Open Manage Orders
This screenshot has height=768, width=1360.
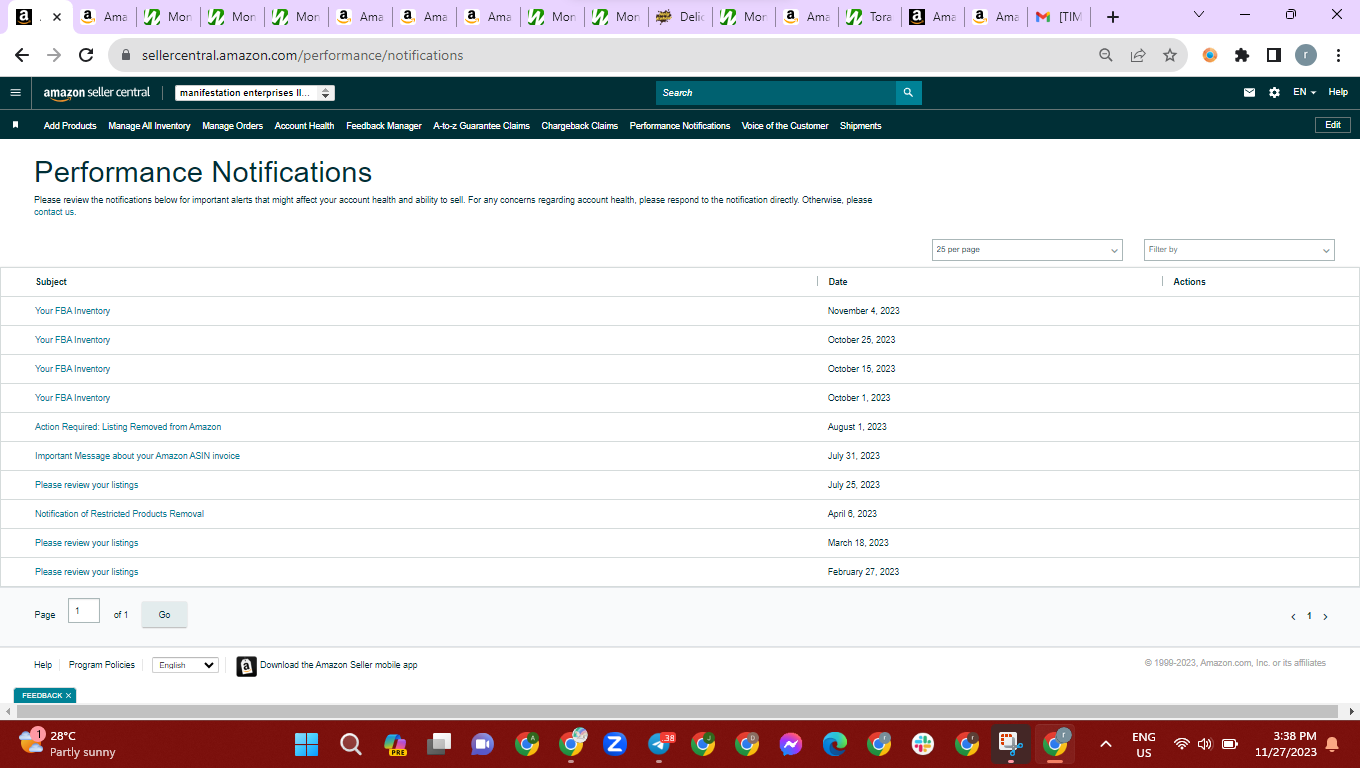[232, 126]
